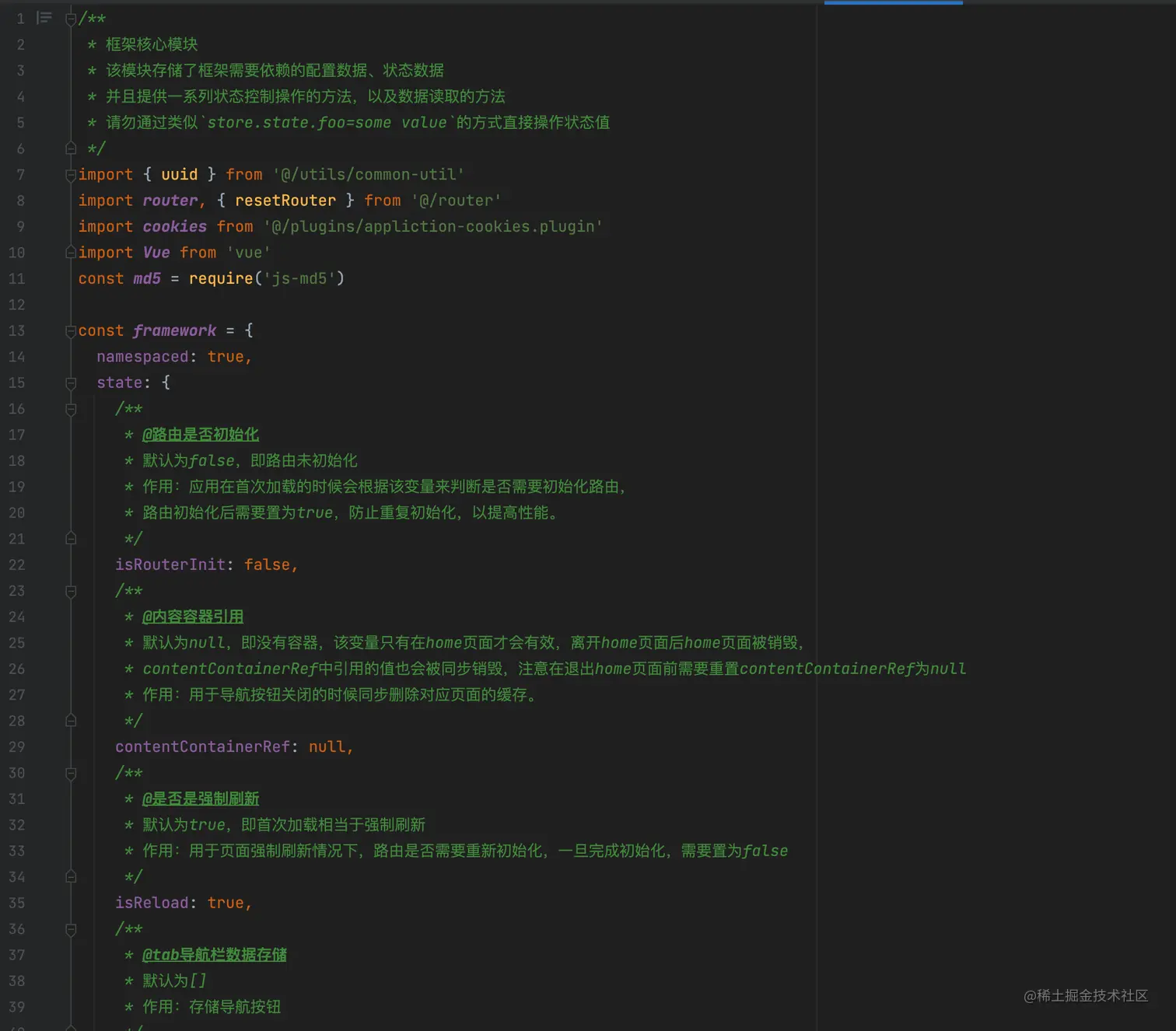This screenshot has height=1031, width=1176.
Task: Click the '作用: 存储导航按钮' comment line
Action: tap(212, 1007)
